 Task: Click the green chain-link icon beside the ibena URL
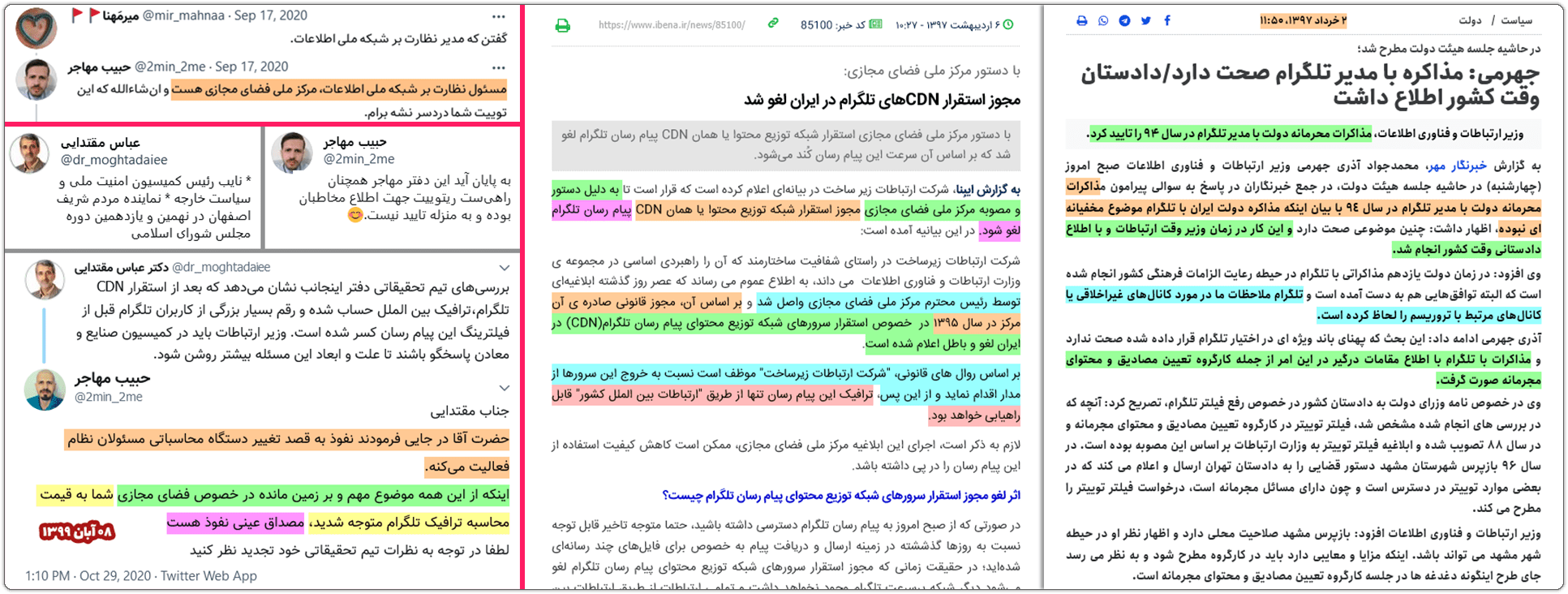[773, 24]
